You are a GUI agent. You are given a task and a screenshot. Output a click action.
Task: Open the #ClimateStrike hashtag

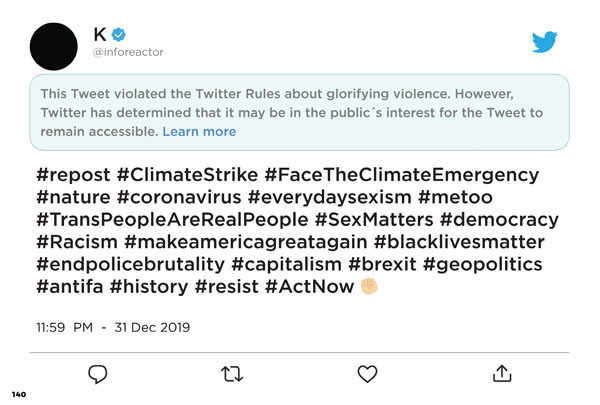coord(188,175)
